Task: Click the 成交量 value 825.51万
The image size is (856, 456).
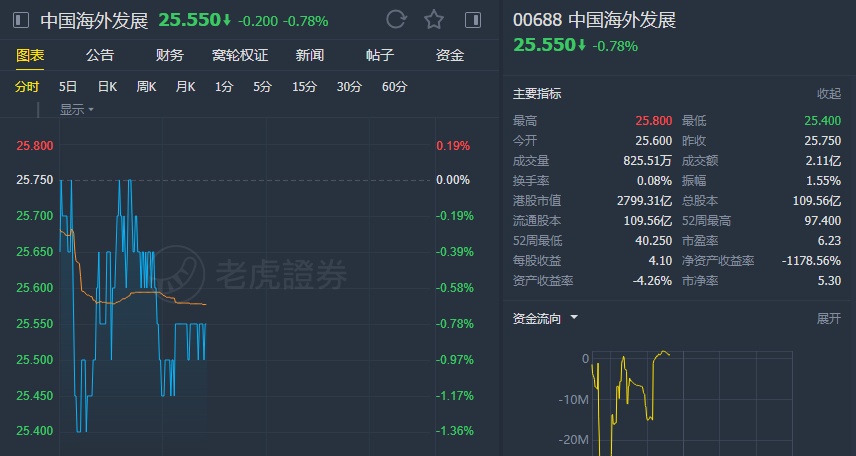Action: pos(648,161)
